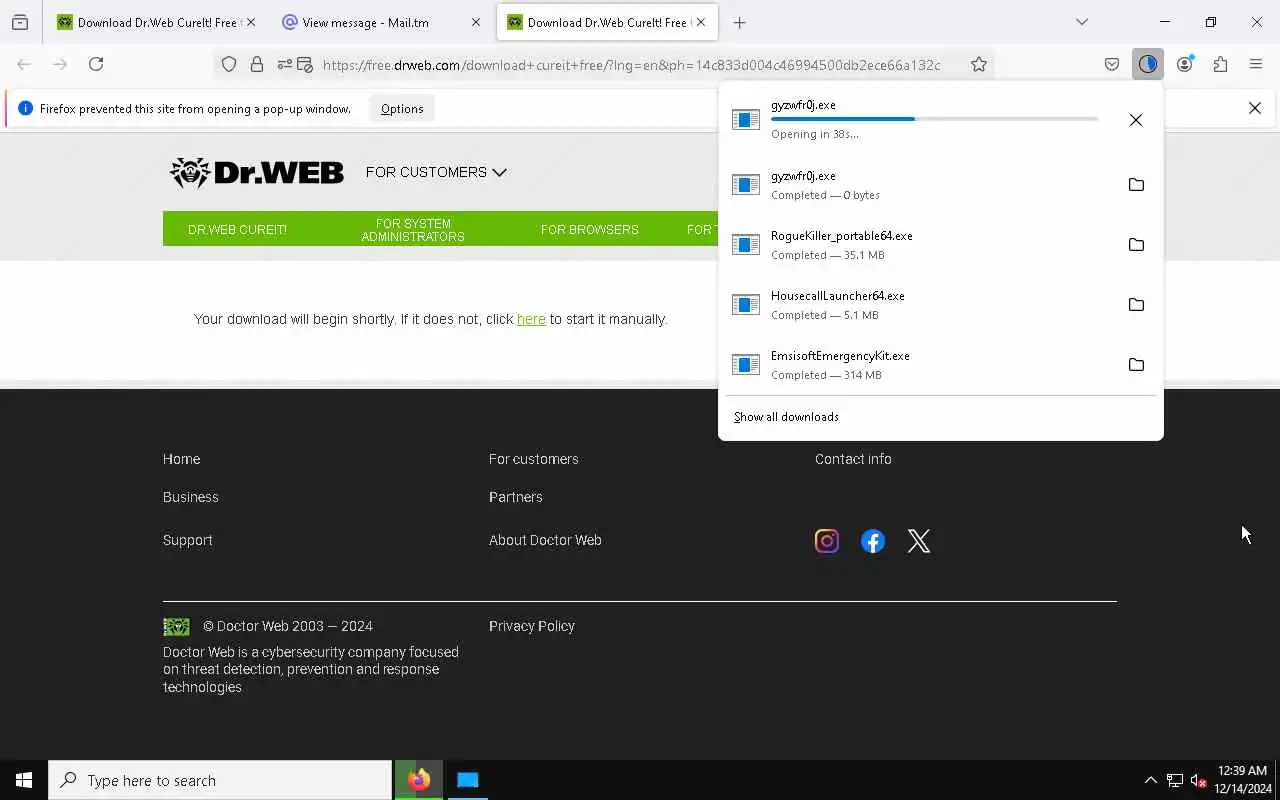Open About Doctor Web footer link

click(x=545, y=540)
